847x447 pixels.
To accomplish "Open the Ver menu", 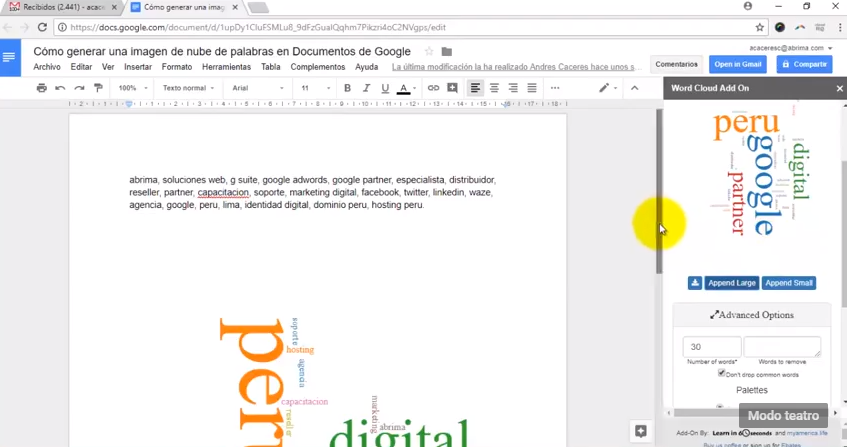I will [108, 67].
